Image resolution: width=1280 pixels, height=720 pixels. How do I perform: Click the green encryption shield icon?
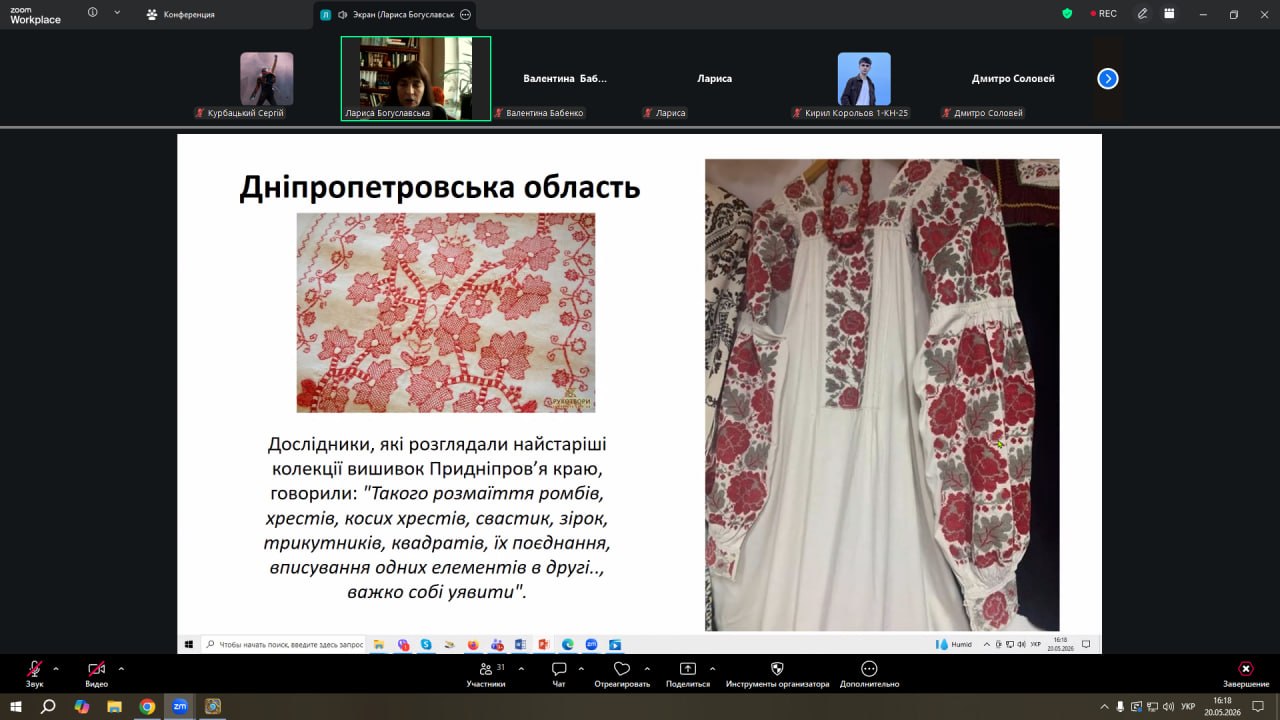1068,14
